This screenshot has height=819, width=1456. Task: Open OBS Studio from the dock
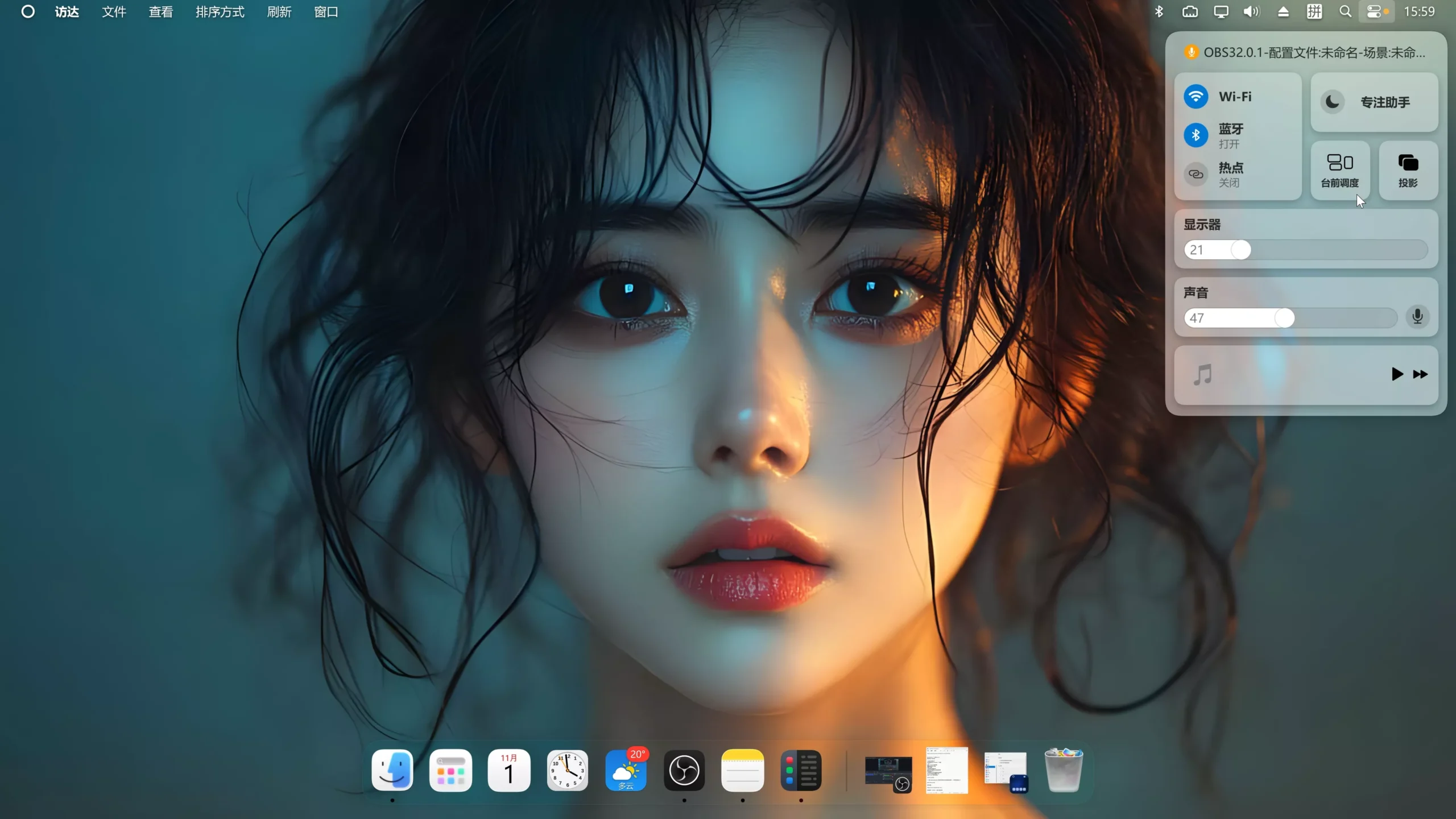pos(684,771)
